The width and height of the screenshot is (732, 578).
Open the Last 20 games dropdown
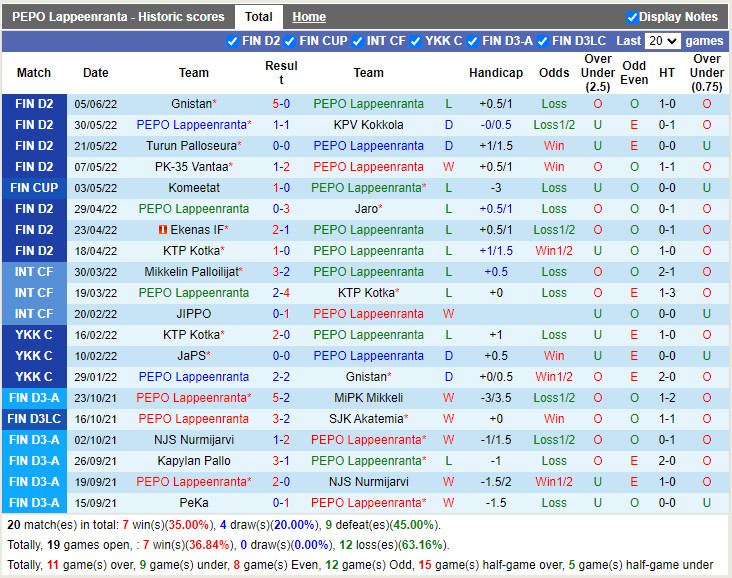(x=663, y=41)
